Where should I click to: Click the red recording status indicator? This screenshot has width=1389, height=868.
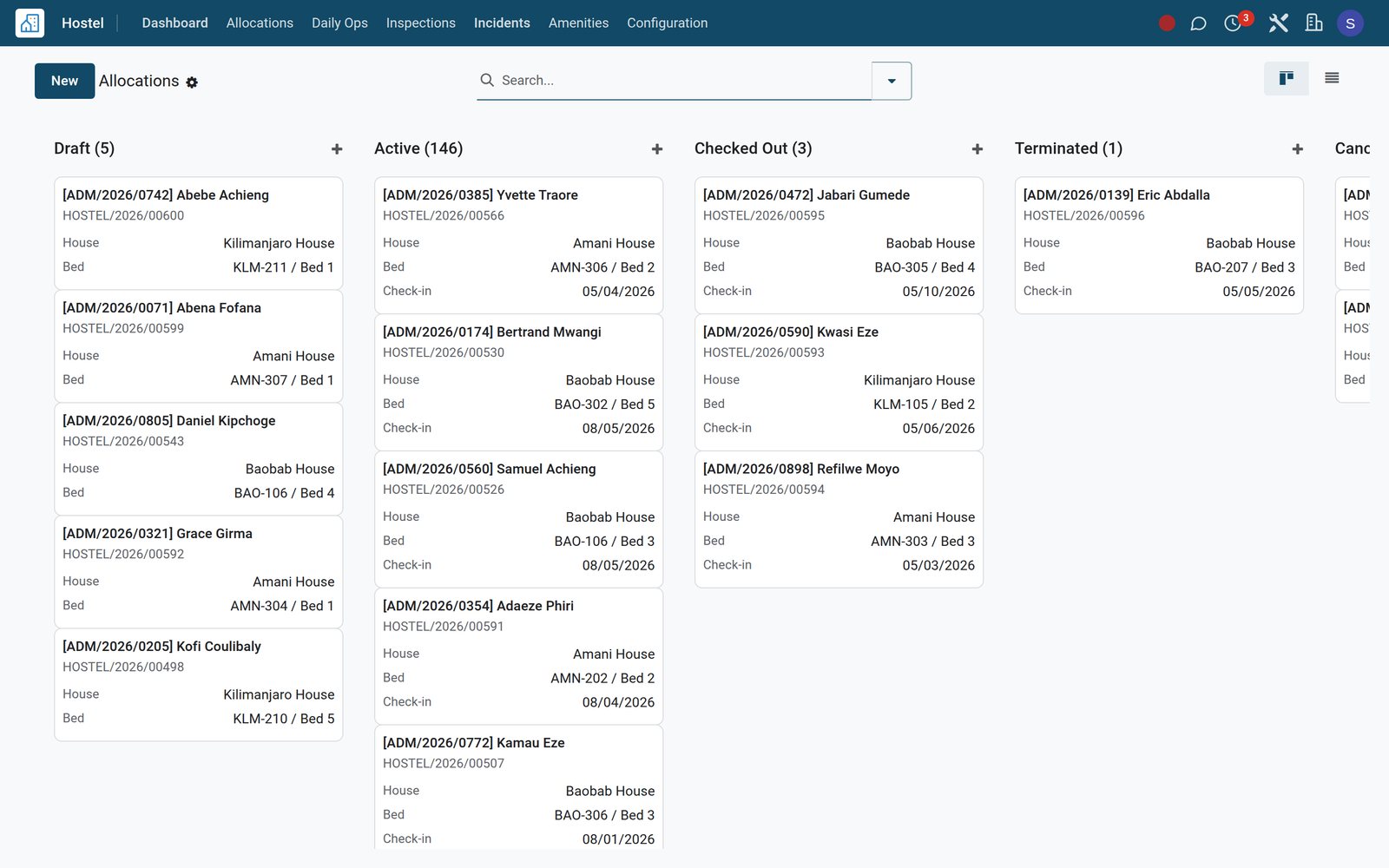click(x=1167, y=23)
